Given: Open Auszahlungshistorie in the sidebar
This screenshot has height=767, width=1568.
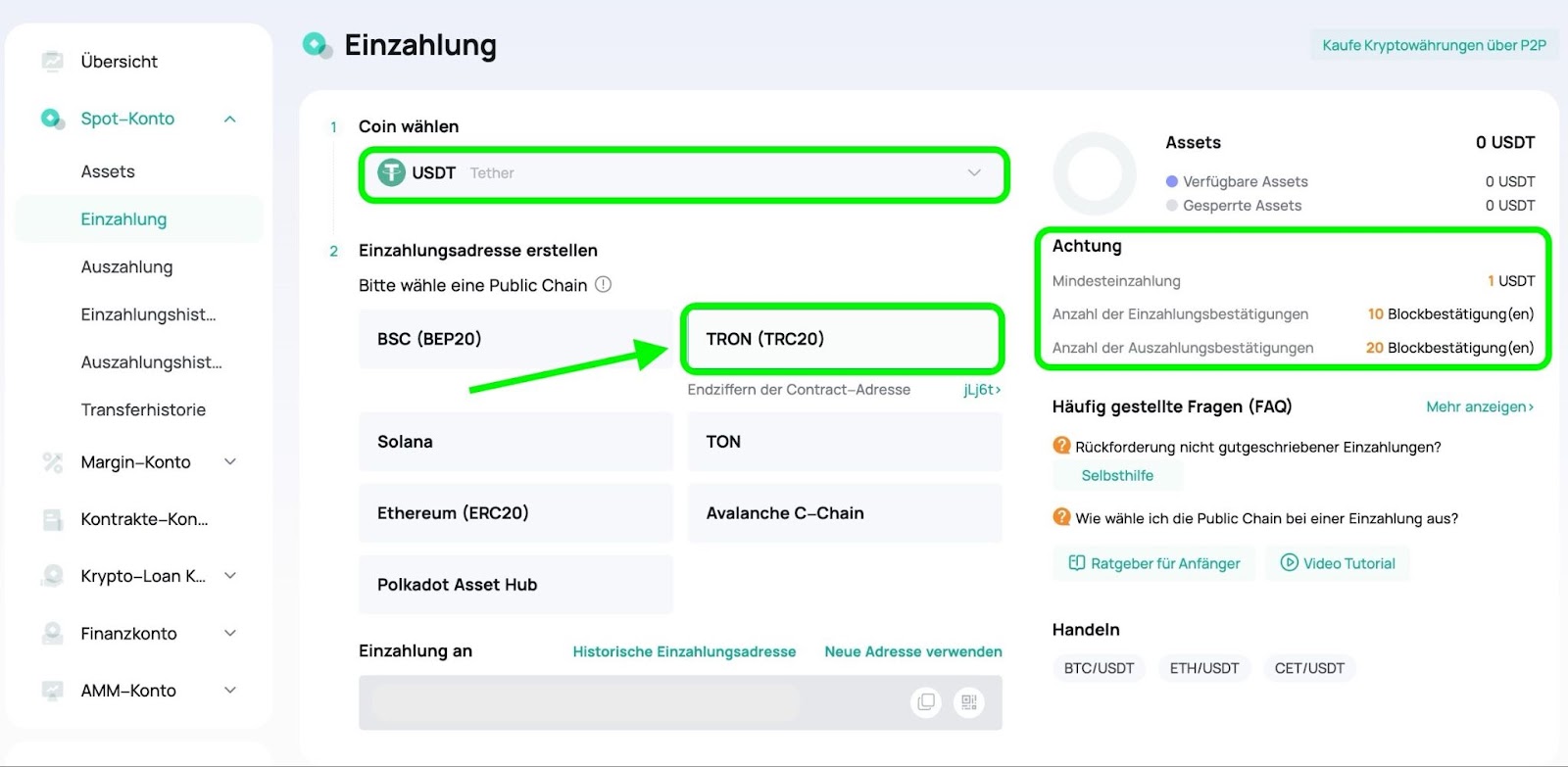Looking at the screenshot, I should [x=151, y=362].
